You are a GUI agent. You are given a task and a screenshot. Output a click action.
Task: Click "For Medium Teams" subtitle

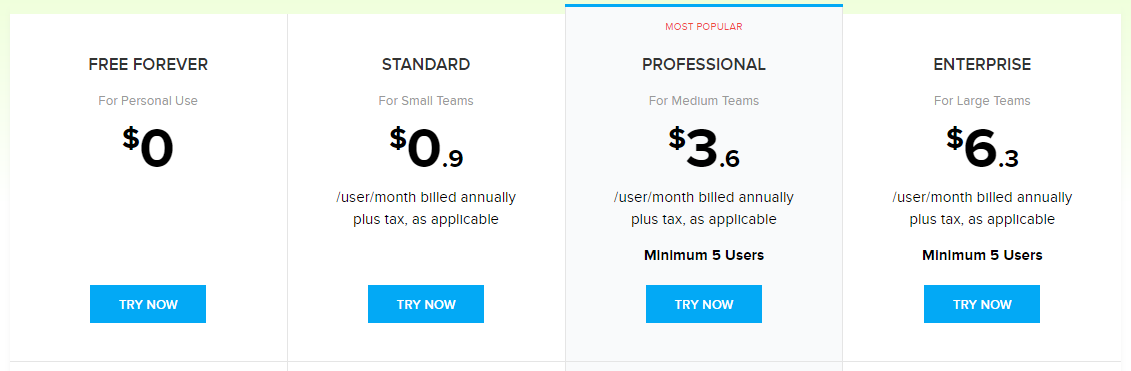coord(704,100)
